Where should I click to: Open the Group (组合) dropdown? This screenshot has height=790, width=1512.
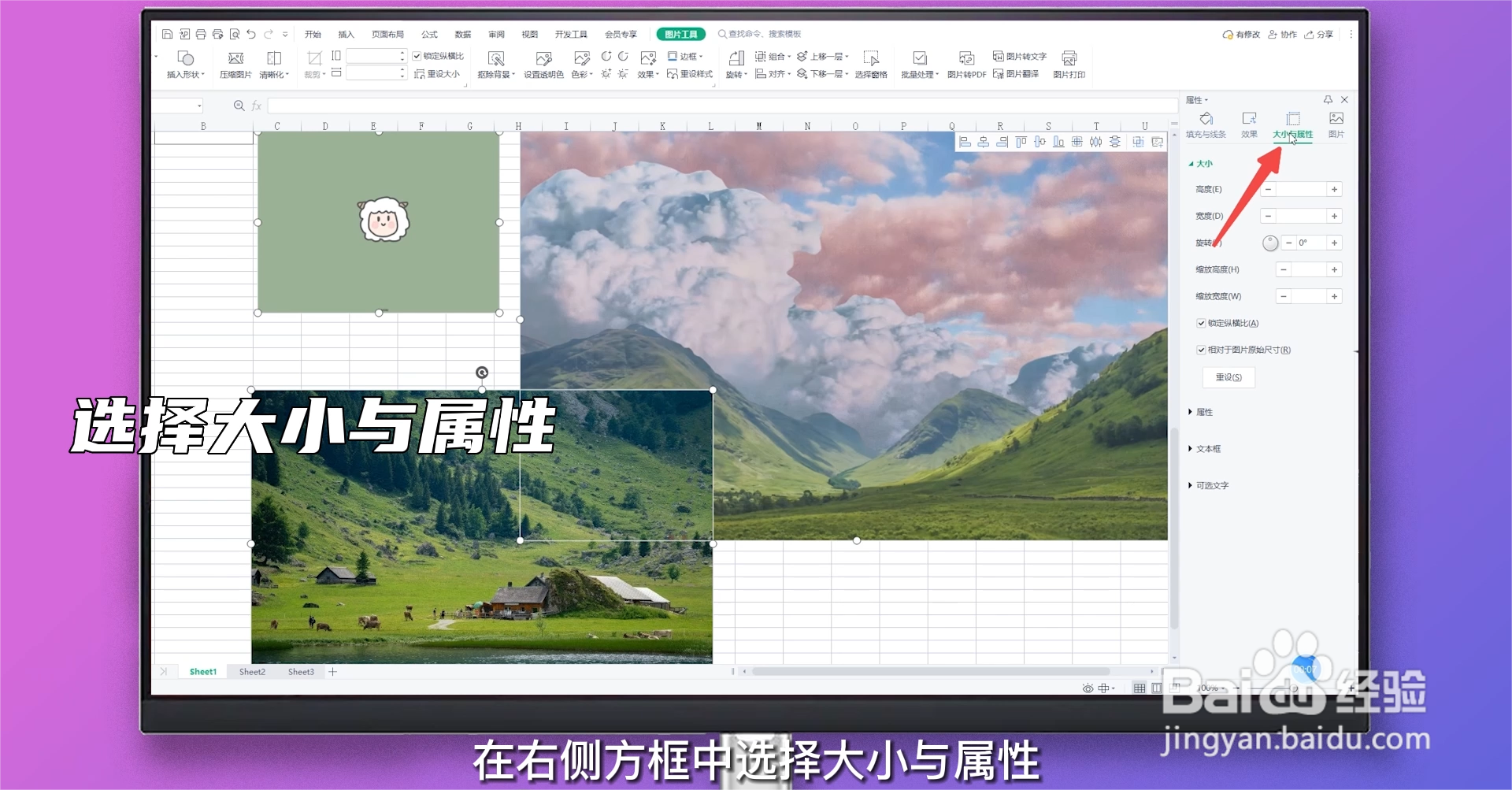773,57
